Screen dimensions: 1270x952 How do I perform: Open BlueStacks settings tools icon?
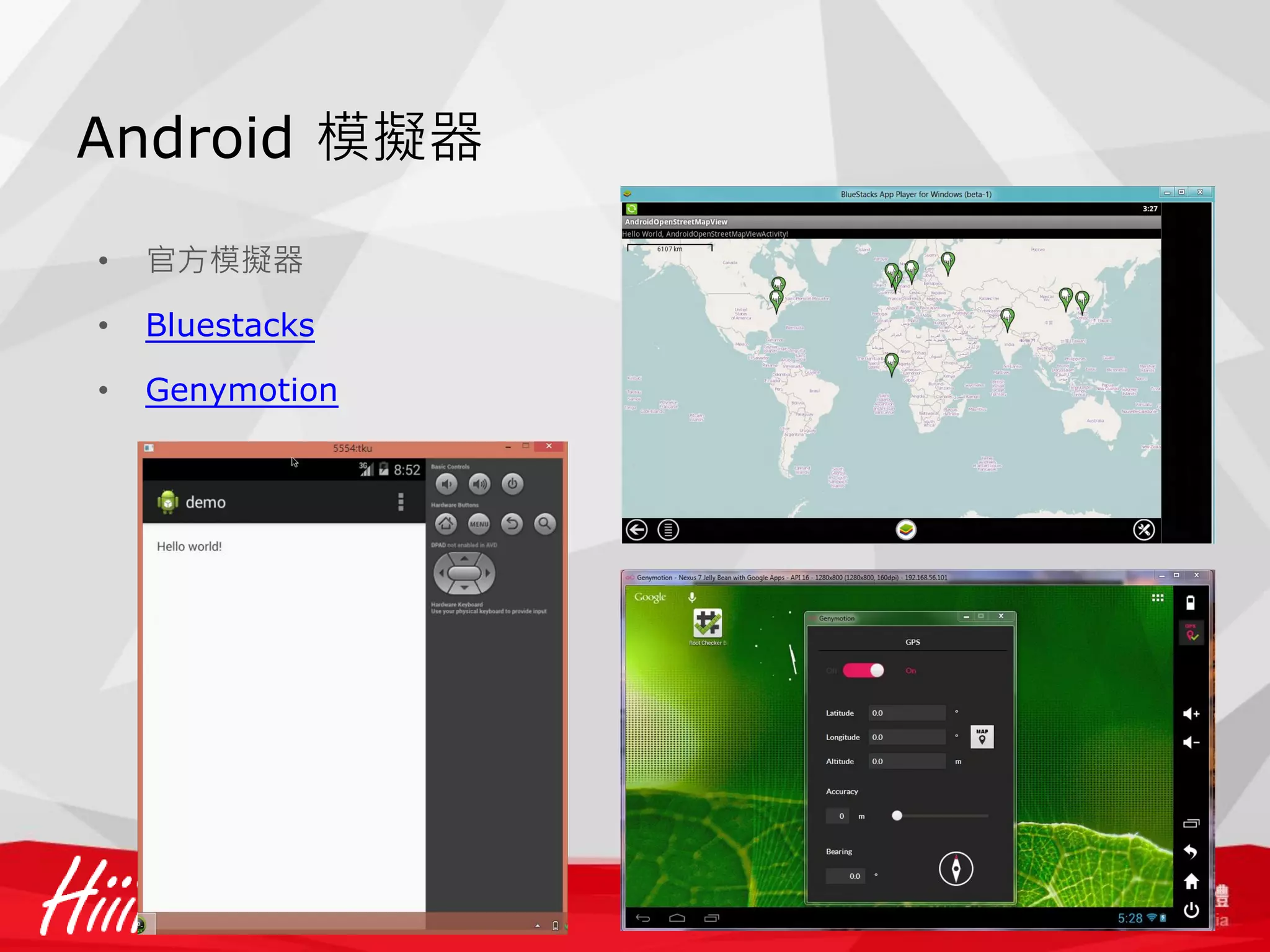(1144, 530)
